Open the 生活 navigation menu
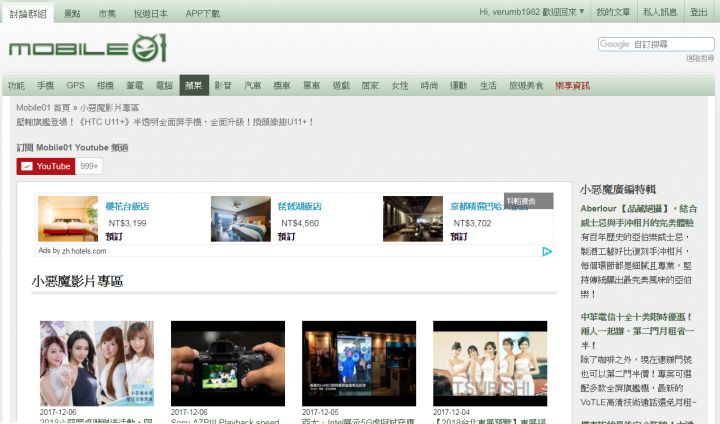 pos(488,85)
